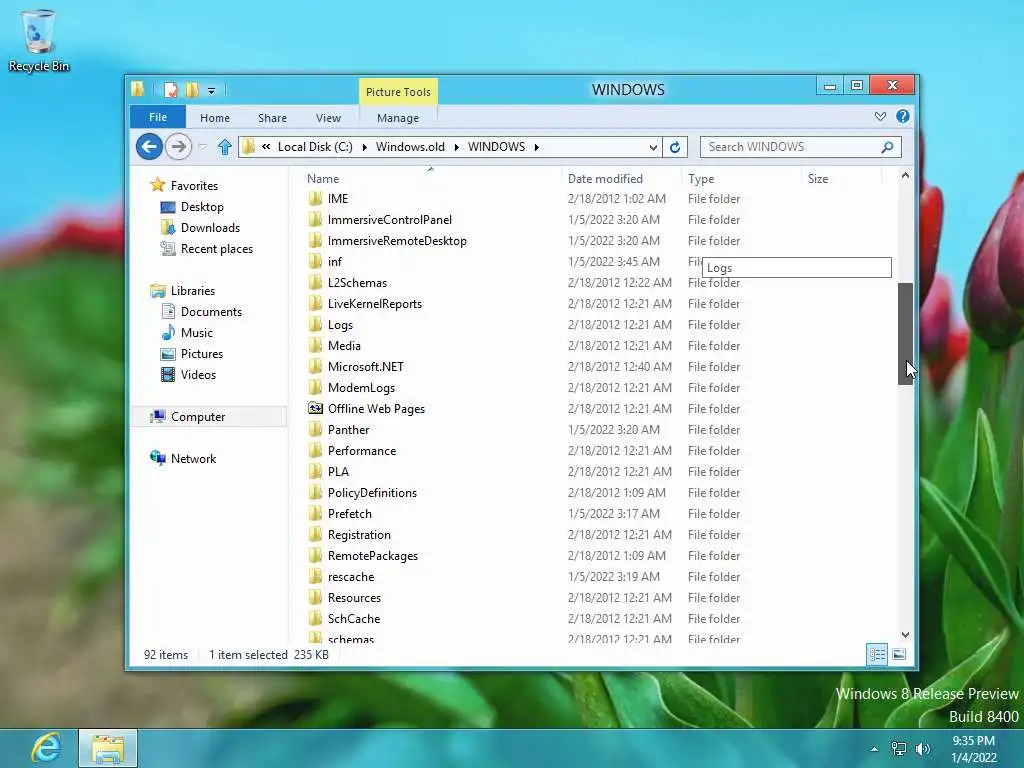Select the Logs folder icon
This screenshot has width=1024, height=768.
click(315, 325)
